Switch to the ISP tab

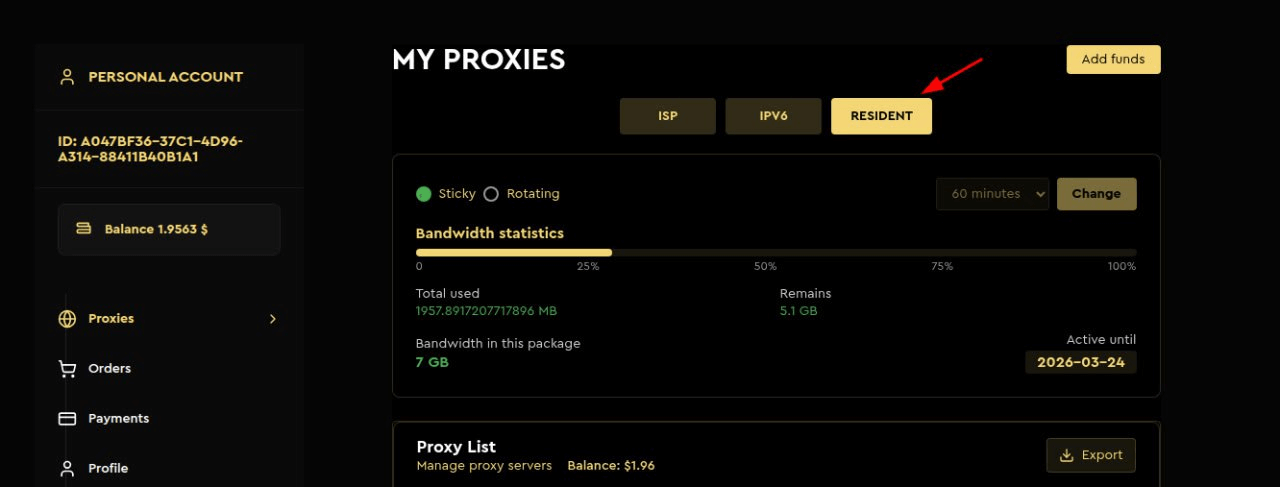pyautogui.click(x=668, y=116)
